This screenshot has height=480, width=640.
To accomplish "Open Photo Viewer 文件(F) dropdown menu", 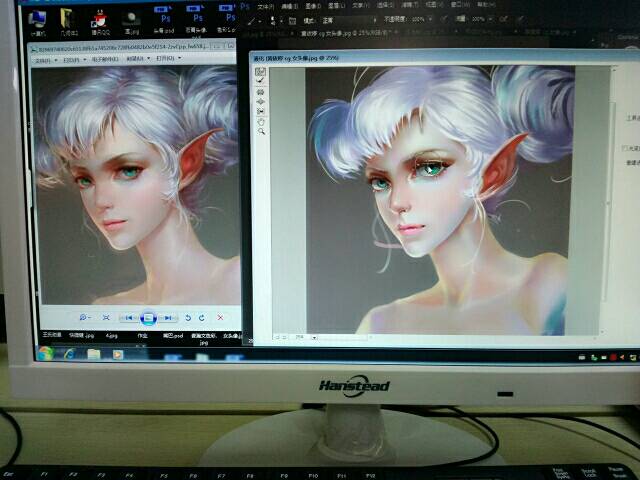I will tap(45, 60).
